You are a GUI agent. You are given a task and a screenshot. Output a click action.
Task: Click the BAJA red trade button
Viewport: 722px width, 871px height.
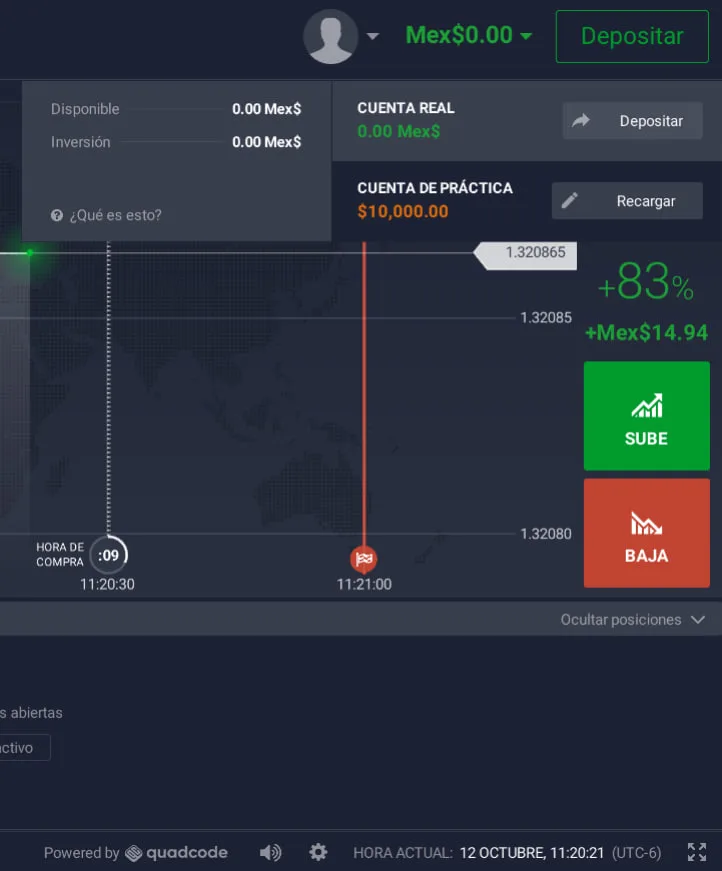tap(646, 533)
